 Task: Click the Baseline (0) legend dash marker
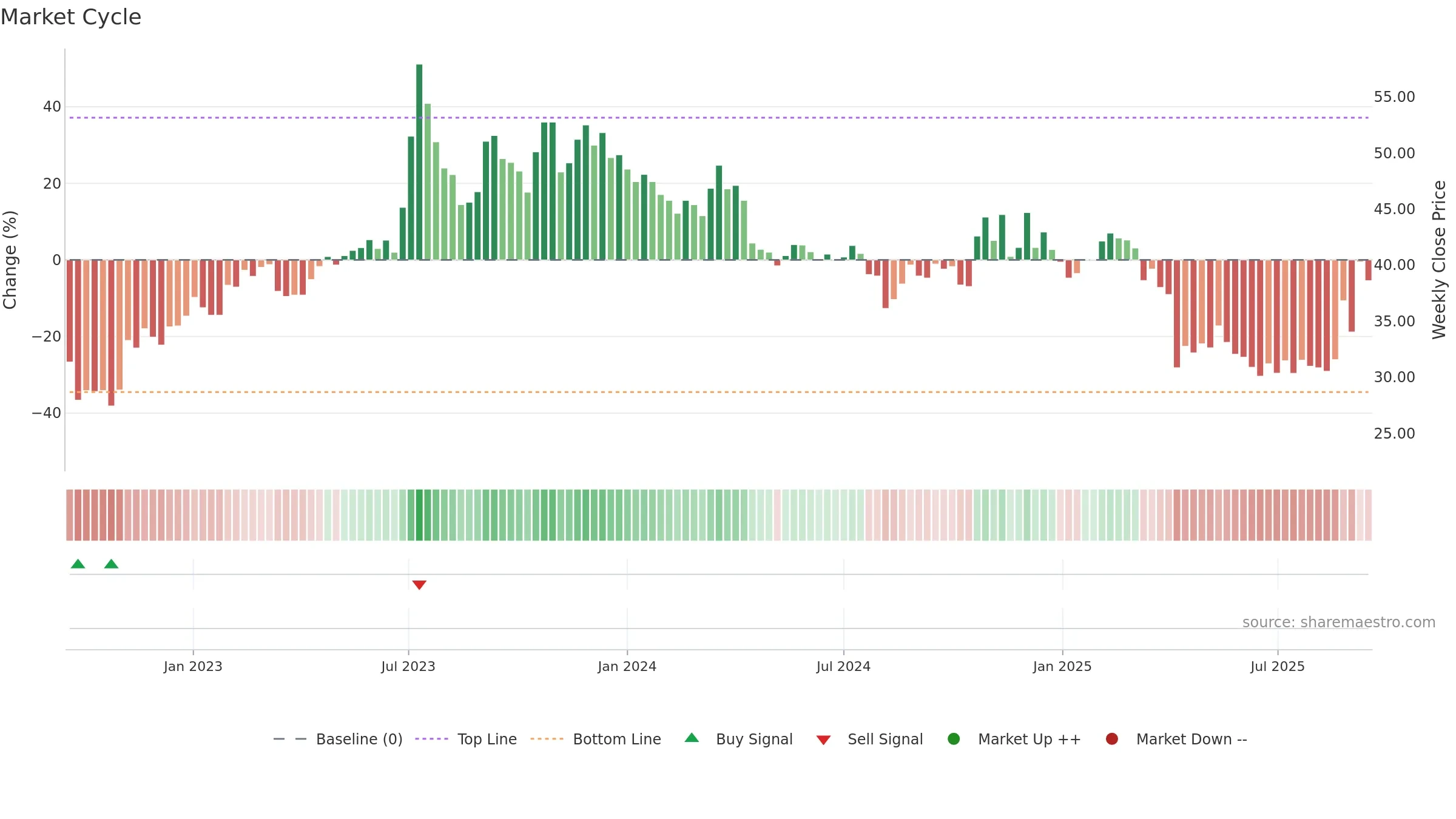pyautogui.click(x=290, y=739)
